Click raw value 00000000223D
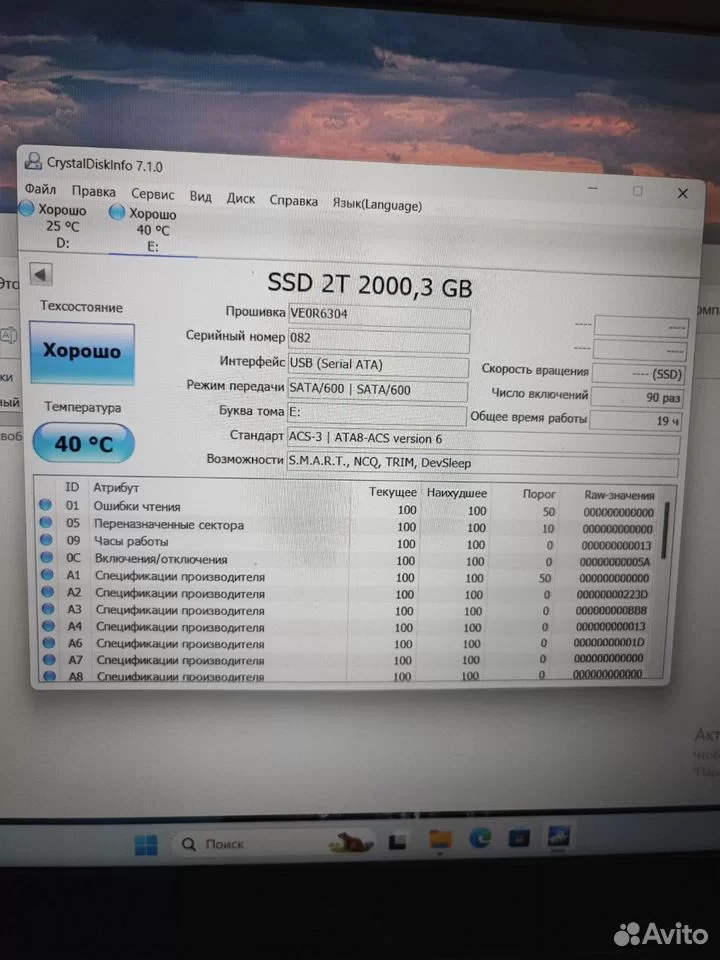Viewport: 720px width, 960px height. click(x=612, y=594)
